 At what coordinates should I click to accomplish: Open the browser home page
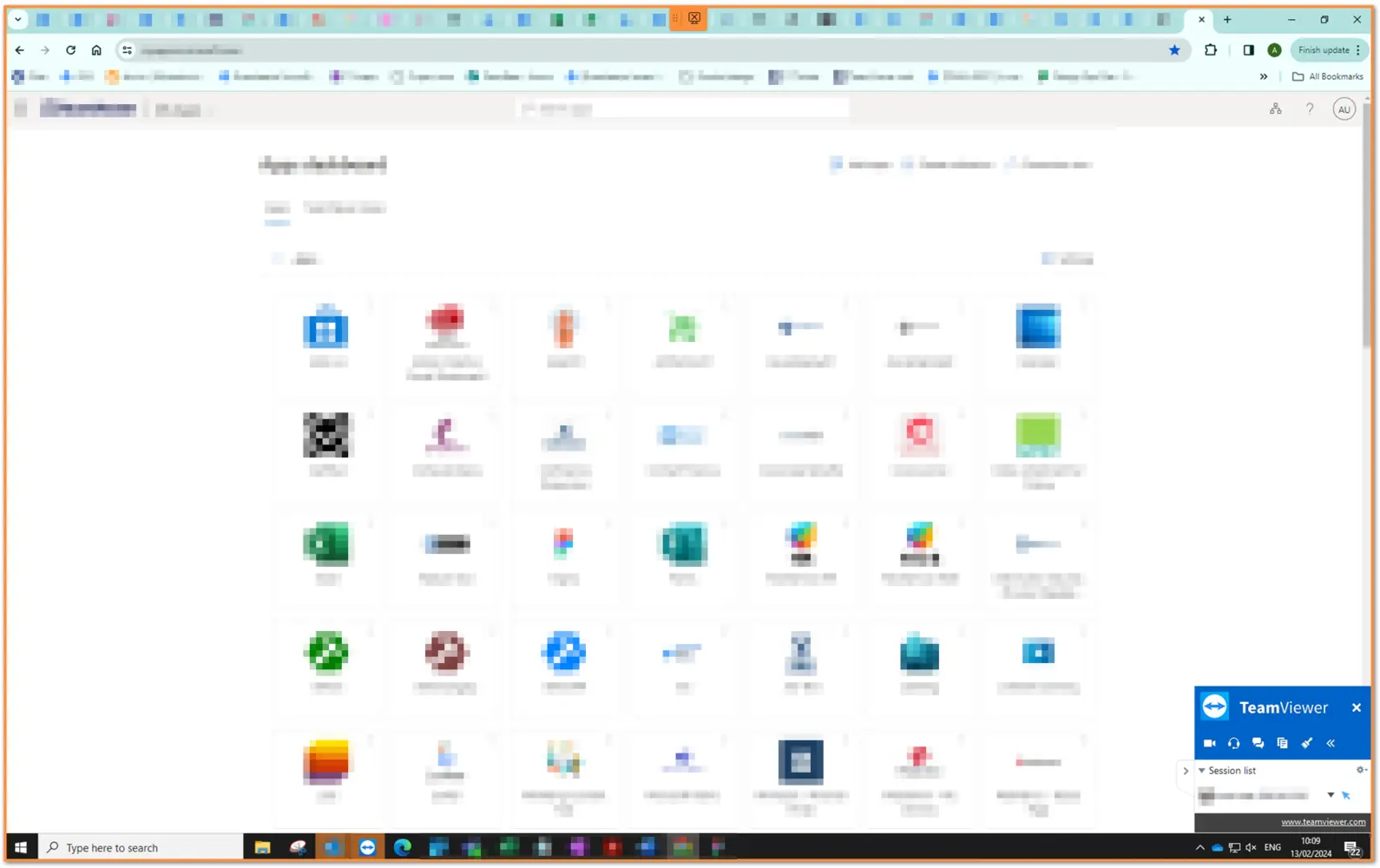(x=96, y=50)
